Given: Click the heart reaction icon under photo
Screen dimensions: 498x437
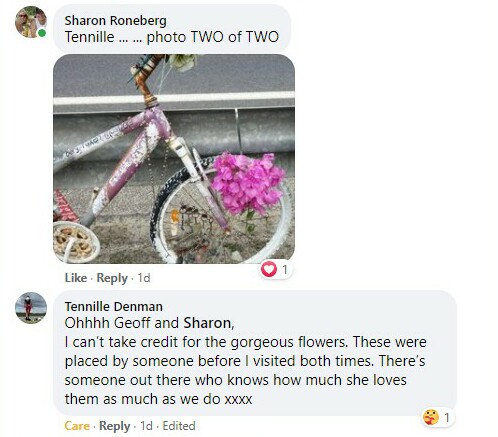Looking at the screenshot, I should (x=269, y=269).
